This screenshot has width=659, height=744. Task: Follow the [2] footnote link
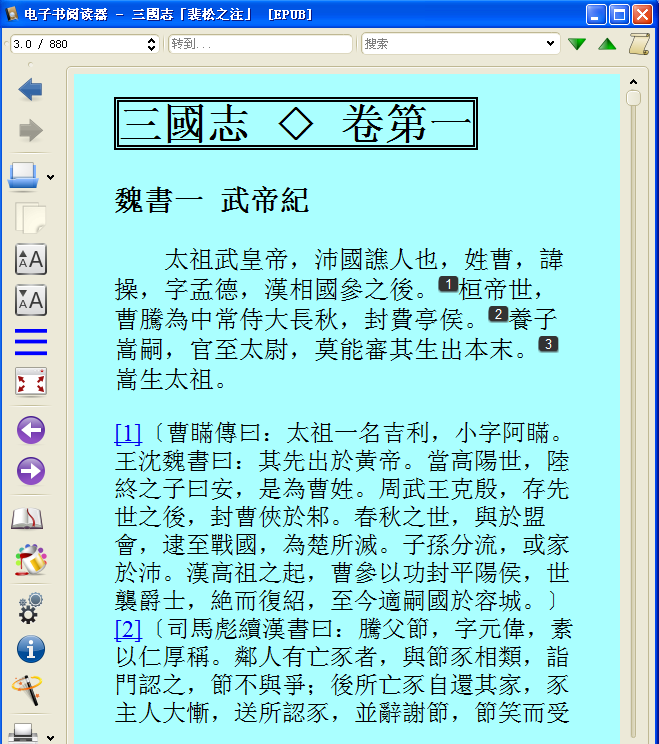click(x=128, y=630)
